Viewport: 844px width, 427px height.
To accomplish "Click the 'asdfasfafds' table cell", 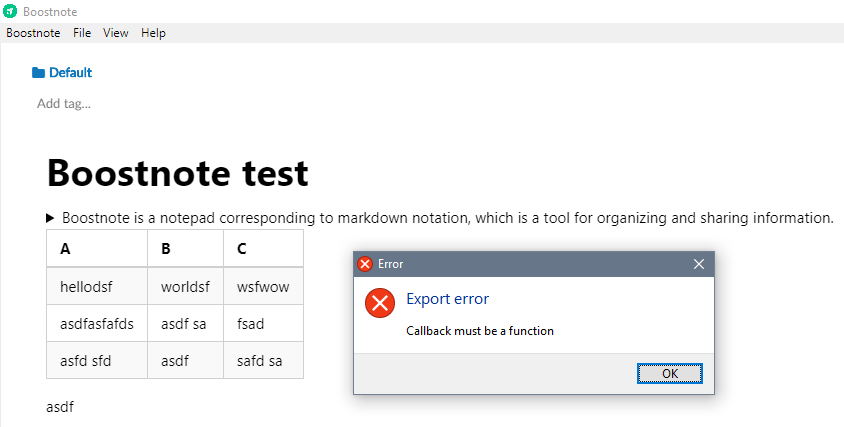I will coord(97,323).
